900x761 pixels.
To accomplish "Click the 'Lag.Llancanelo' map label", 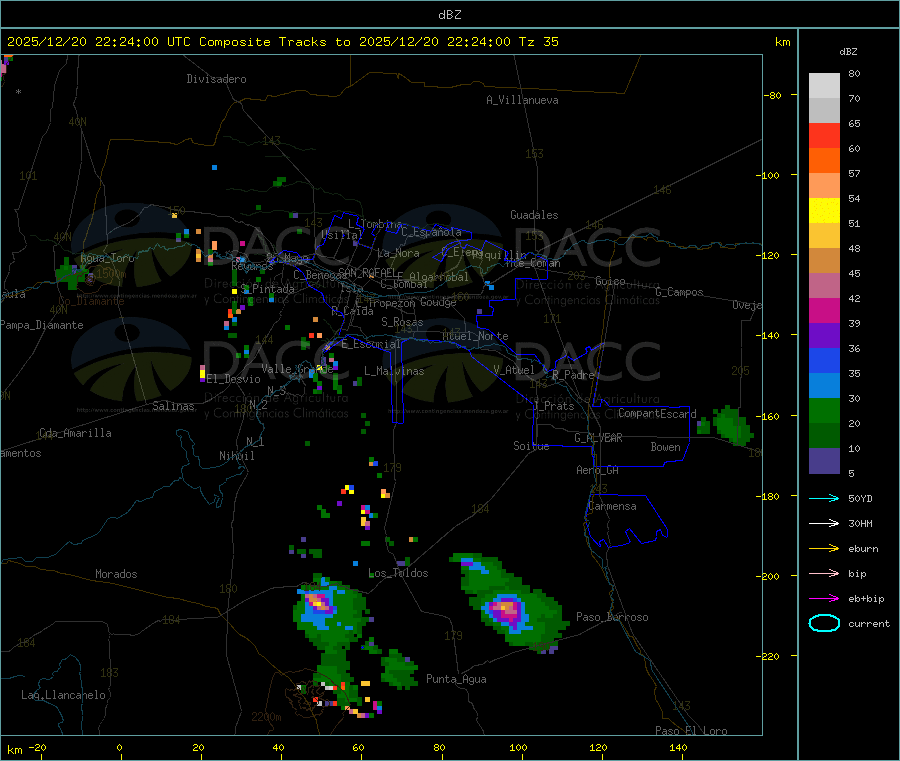I will [x=63, y=695].
